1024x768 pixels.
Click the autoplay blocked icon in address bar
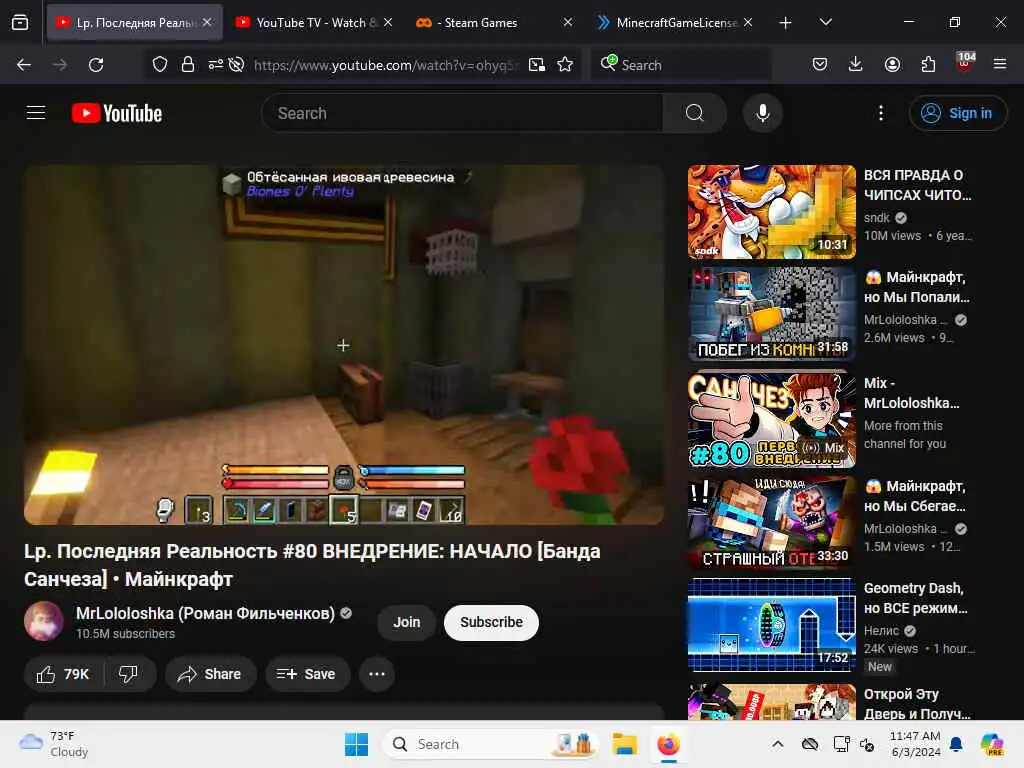pyautogui.click(x=236, y=64)
